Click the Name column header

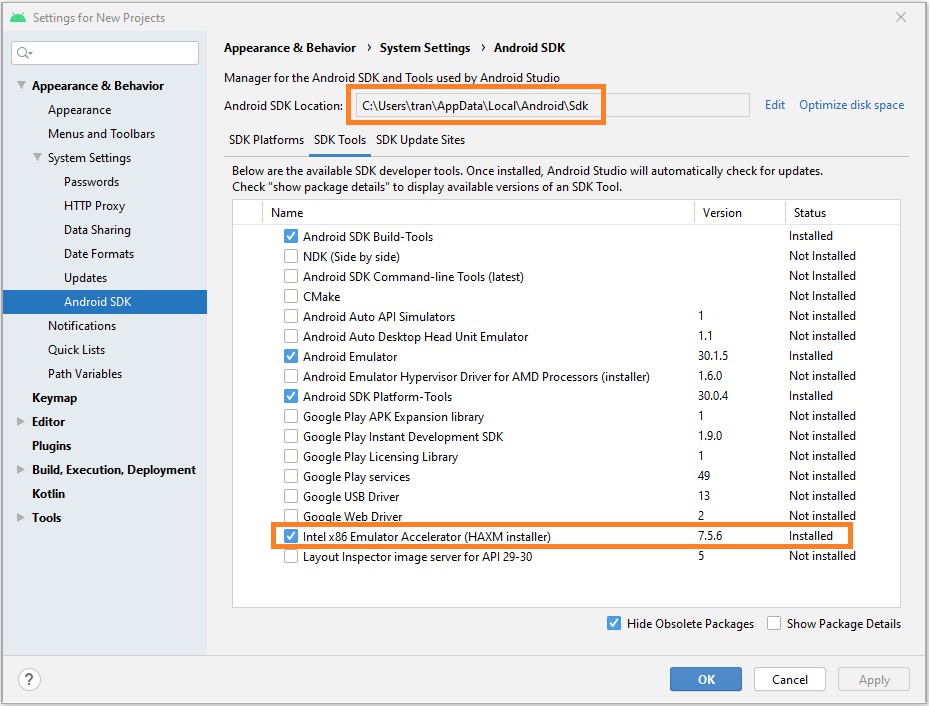pyautogui.click(x=478, y=212)
